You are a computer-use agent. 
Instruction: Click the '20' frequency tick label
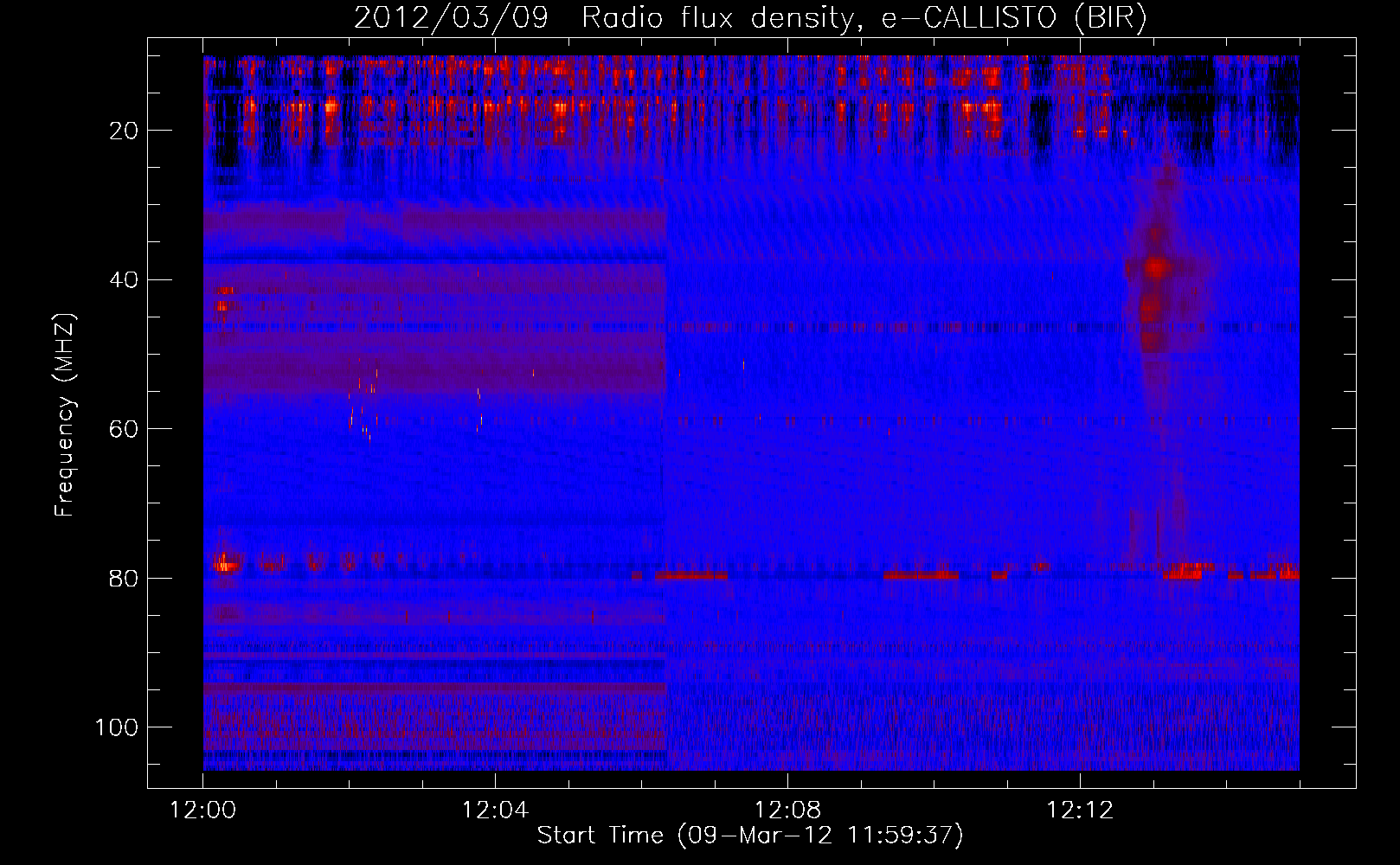[x=125, y=131]
